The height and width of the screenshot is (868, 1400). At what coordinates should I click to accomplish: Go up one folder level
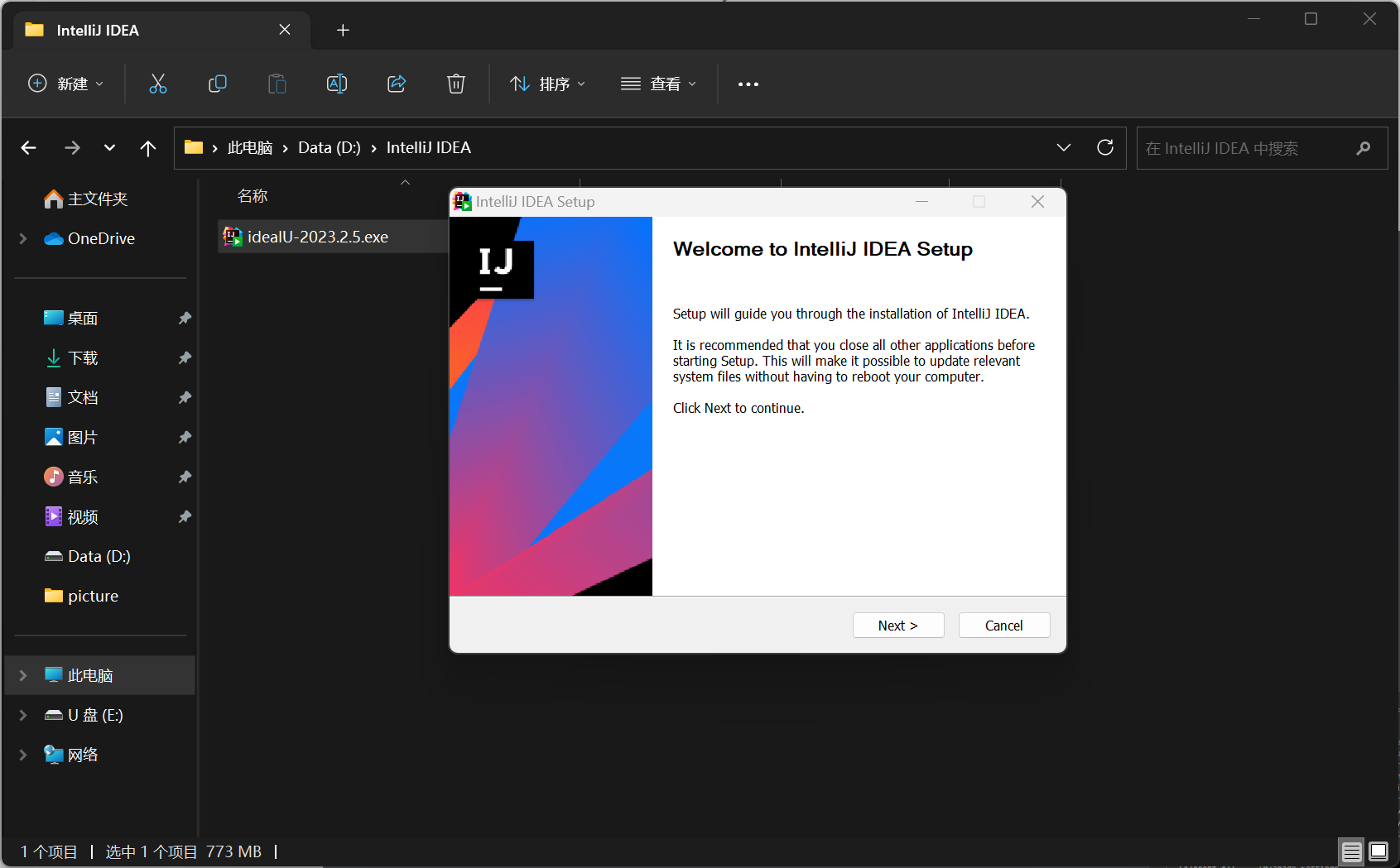coord(148,147)
